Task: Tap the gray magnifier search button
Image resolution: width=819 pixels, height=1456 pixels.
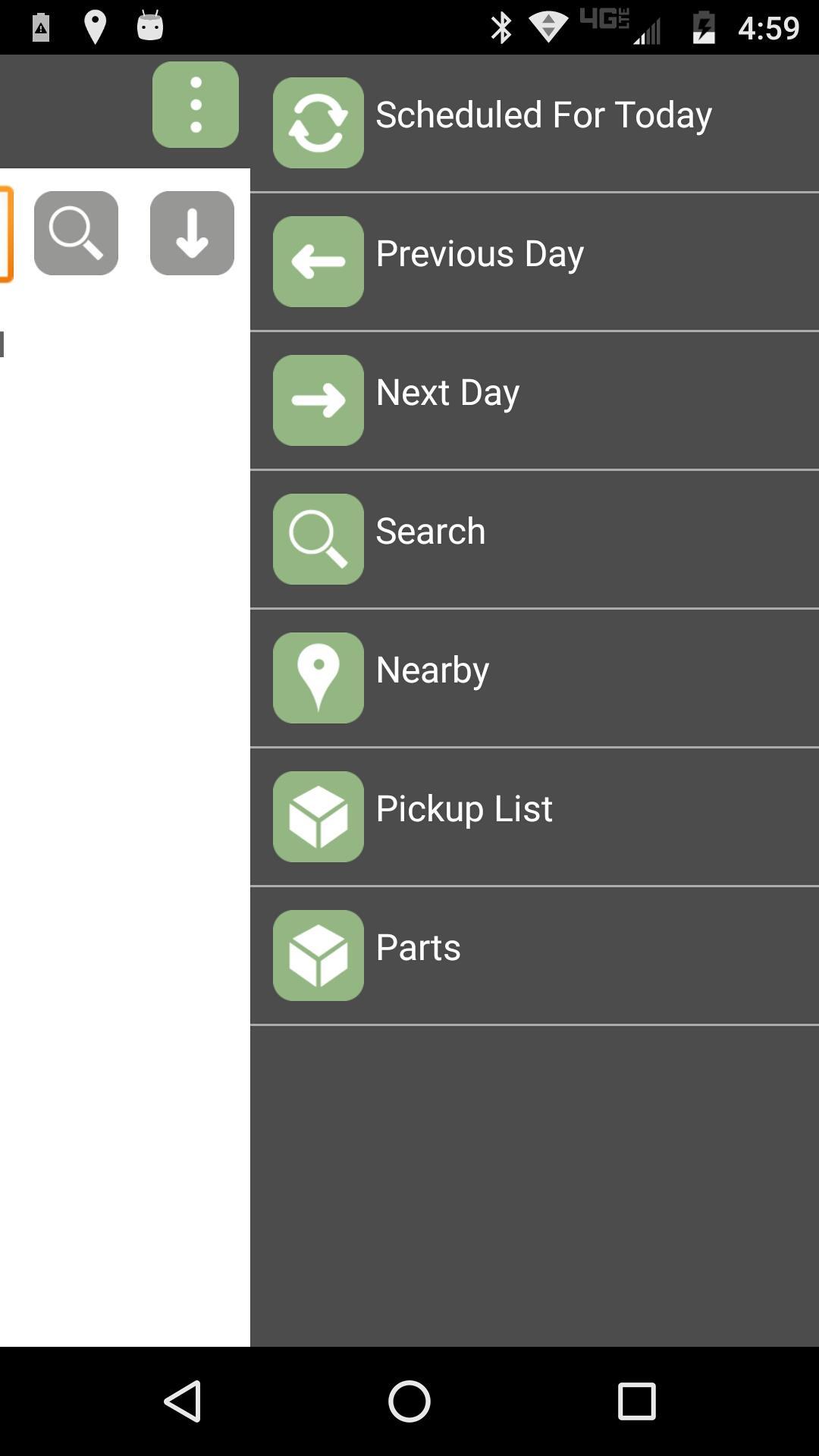Action: click(x=76, y=233)
